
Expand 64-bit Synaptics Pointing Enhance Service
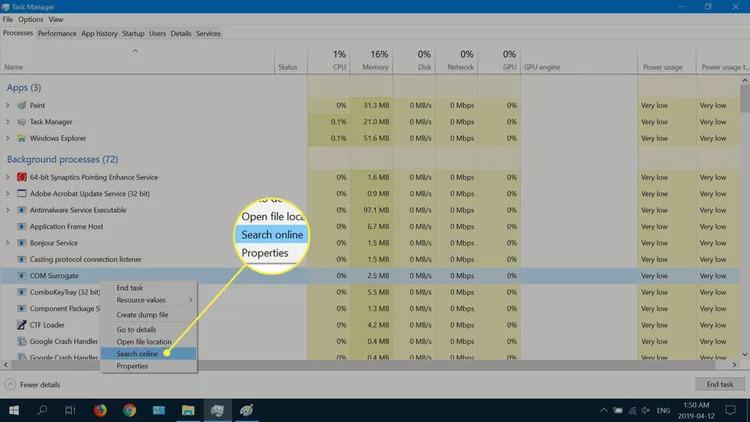[x=8, y=177]
